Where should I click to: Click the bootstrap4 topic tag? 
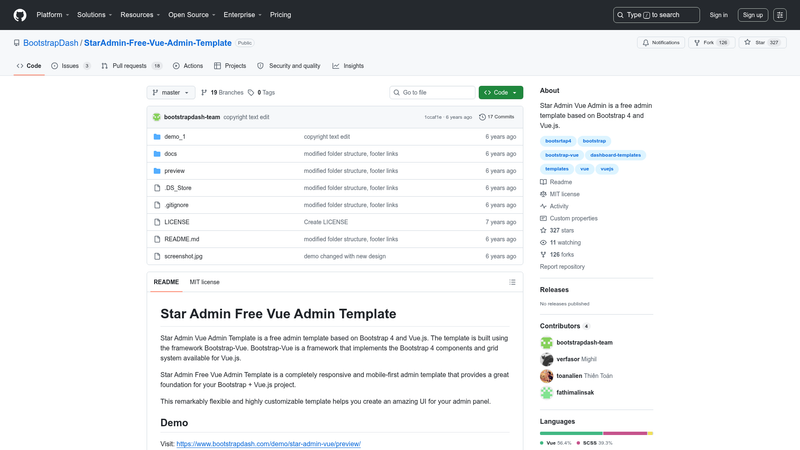tap(558, 141)
